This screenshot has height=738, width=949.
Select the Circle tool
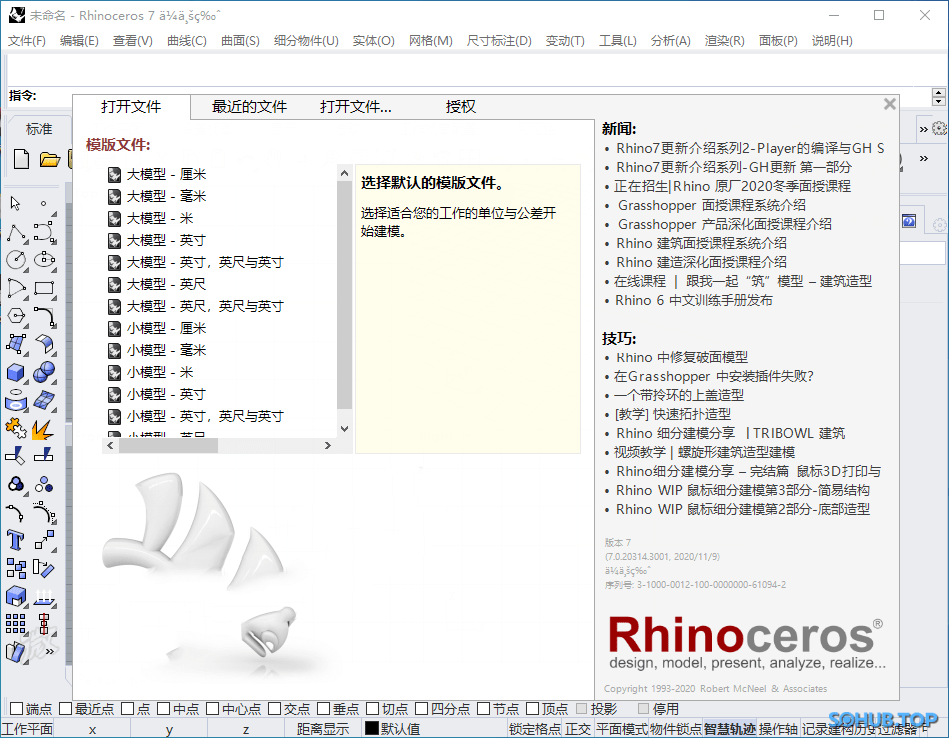coord(16,260)
